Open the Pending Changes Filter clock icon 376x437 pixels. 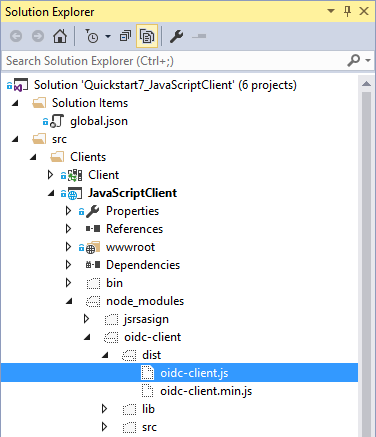[x=92, y=36]
